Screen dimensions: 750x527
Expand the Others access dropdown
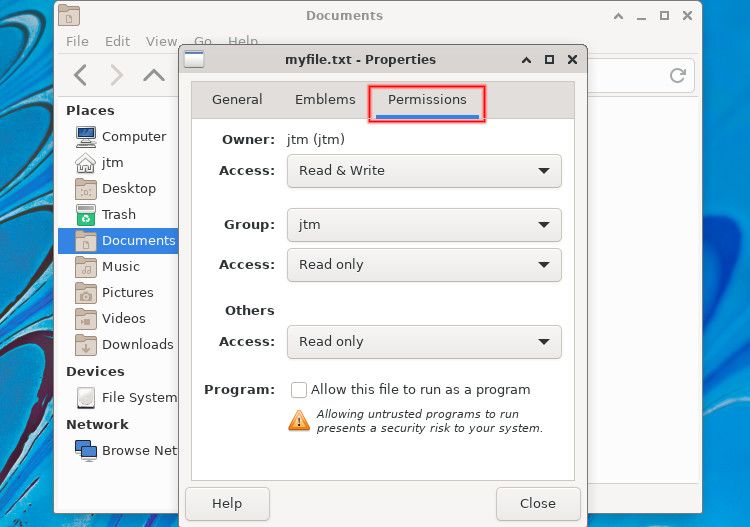click(x=424, y=342)
